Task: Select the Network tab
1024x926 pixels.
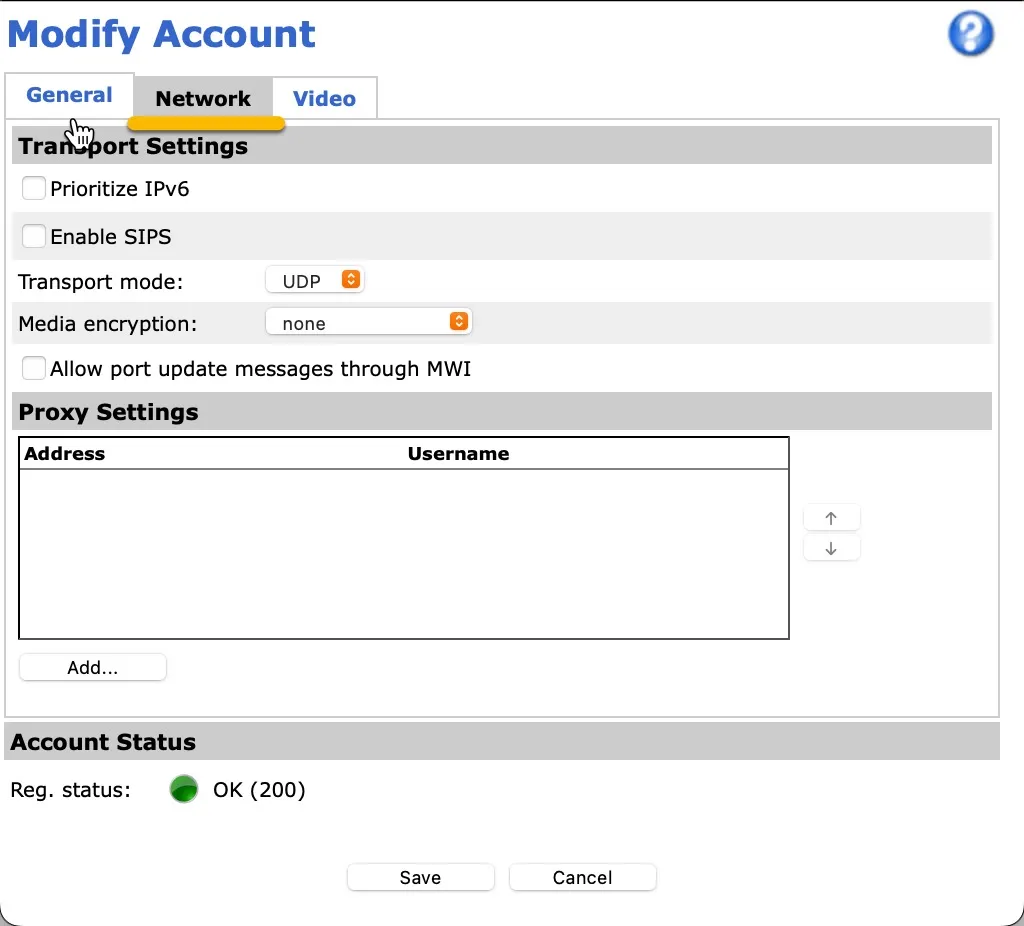Action: pyautogui.click(x=203, y=99)
